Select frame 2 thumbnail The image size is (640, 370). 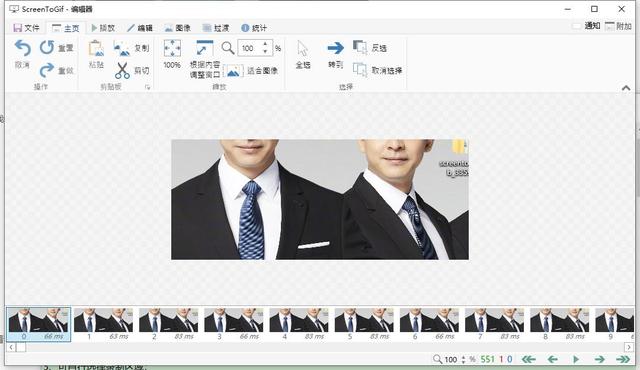169,324
